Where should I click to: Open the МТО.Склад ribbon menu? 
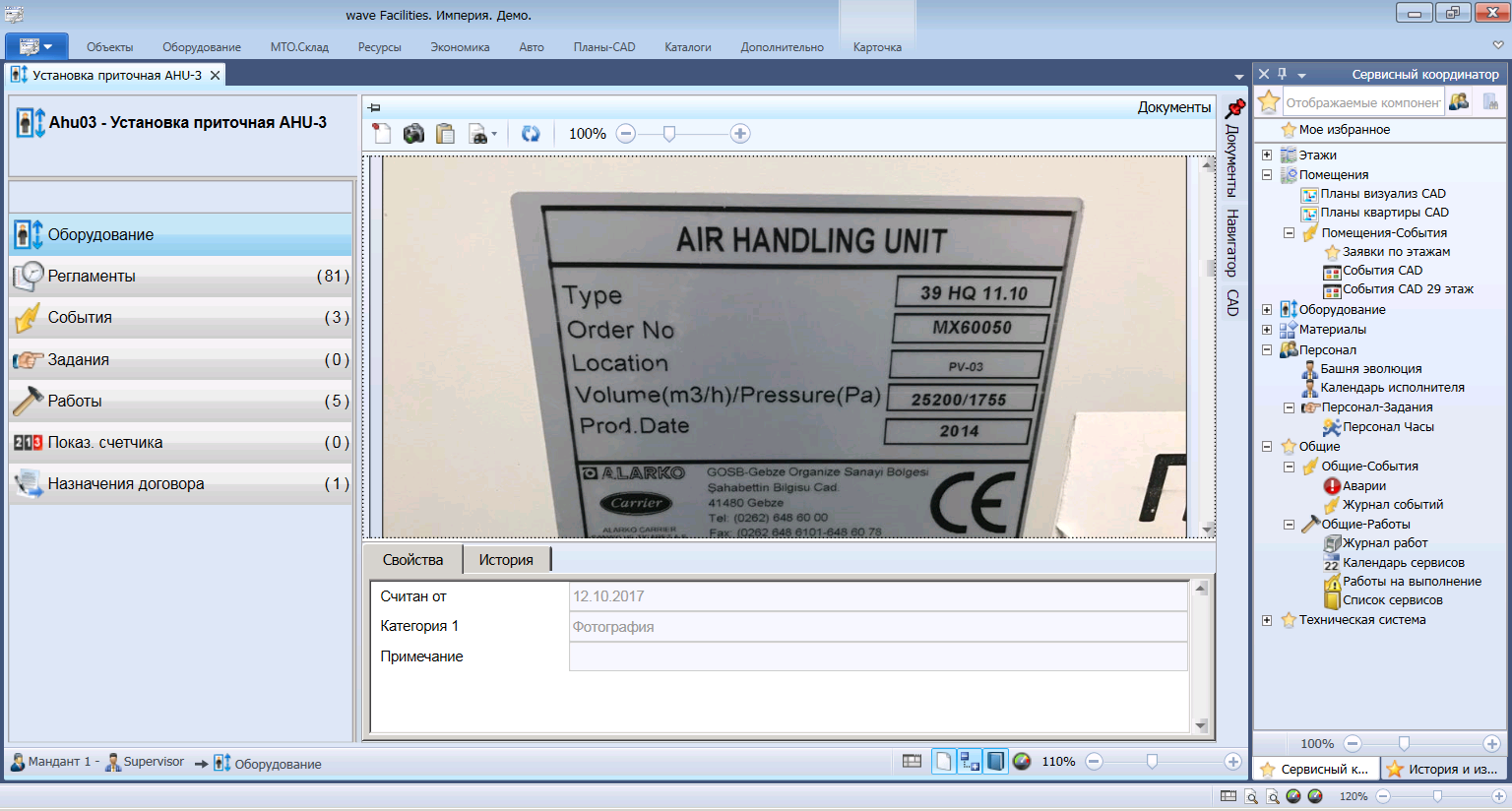tap(299, 47)
